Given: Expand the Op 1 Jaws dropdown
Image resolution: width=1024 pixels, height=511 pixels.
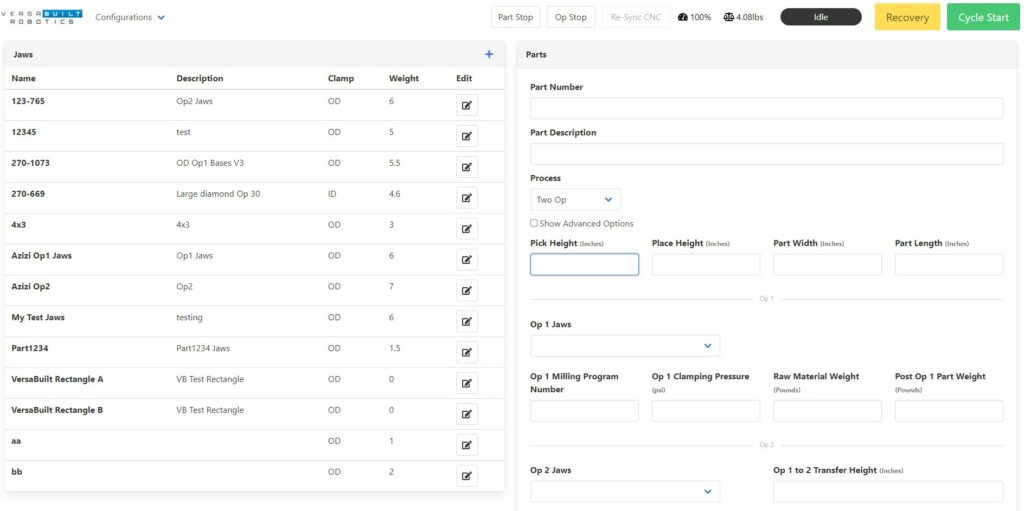Looking at the screenshot, I should 625,346.
